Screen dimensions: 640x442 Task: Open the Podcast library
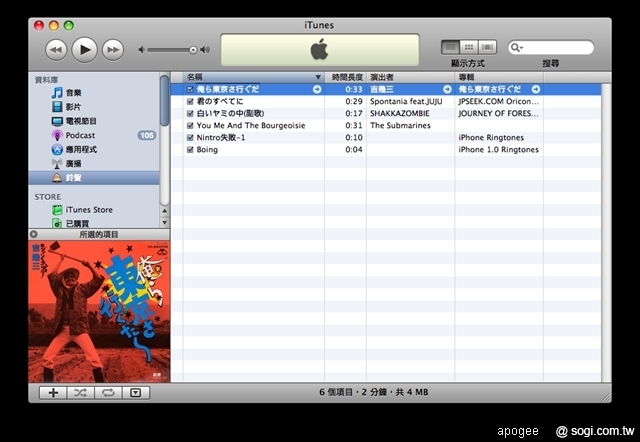pyautogui.click(x=80, y=135)
